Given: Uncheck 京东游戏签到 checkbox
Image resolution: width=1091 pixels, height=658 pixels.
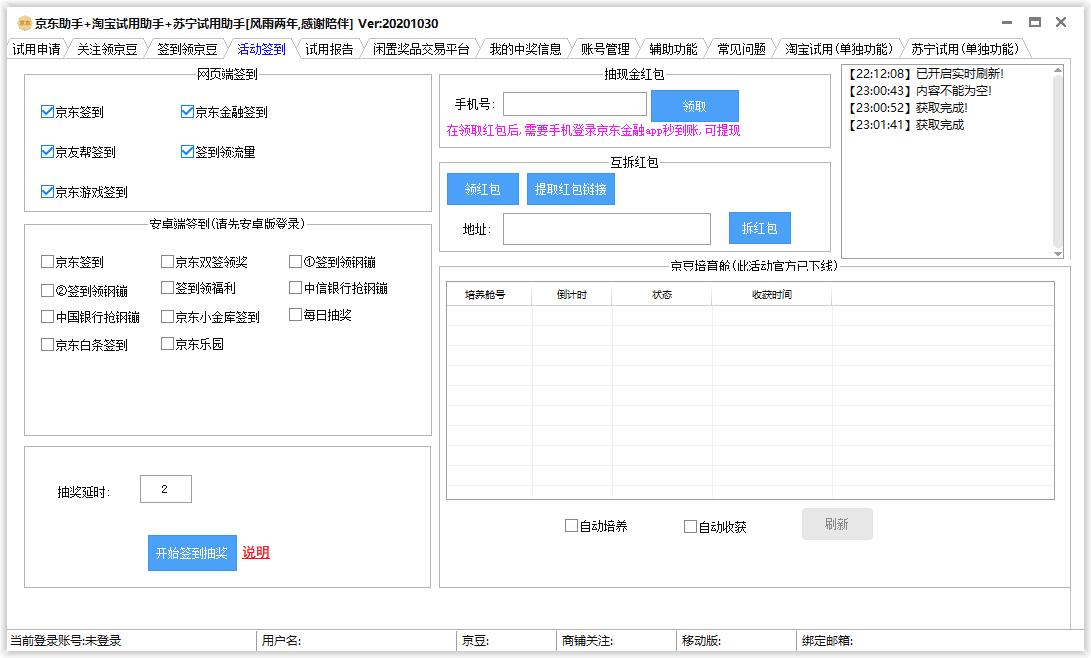Looking at the screenshot, I should (x=47, y=191).
